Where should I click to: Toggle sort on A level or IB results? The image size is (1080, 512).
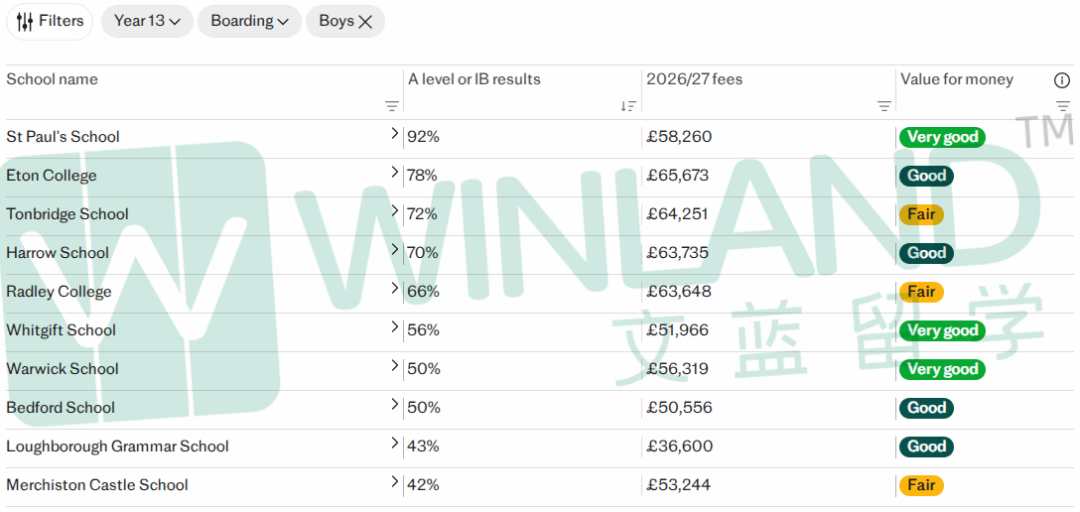(x=628, y=105)
